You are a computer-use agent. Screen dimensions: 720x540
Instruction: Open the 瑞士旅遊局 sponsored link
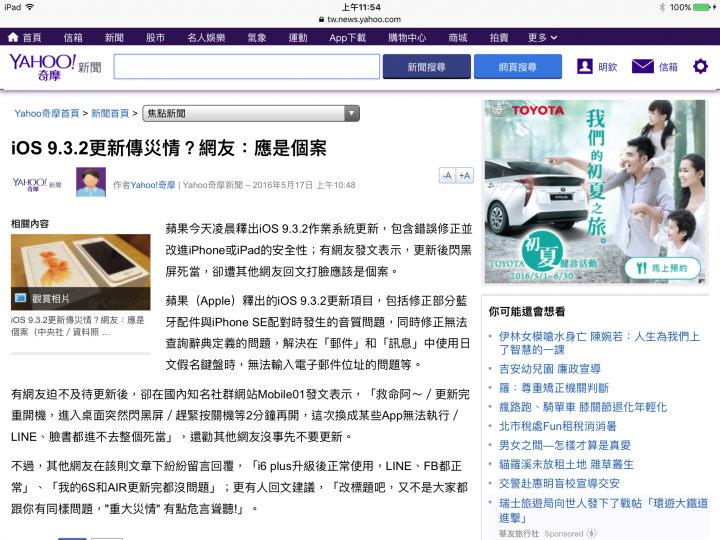click(603, 510)
